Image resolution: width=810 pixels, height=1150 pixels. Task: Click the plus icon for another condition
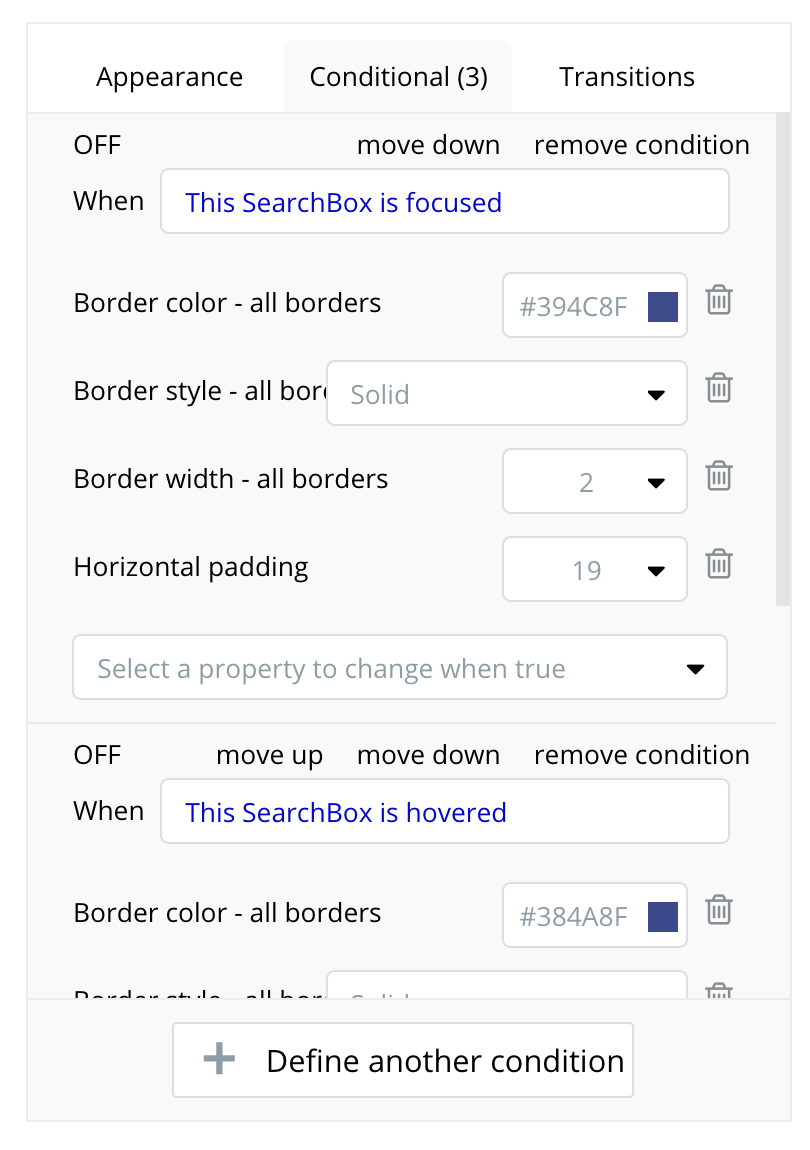(219, 1060)
